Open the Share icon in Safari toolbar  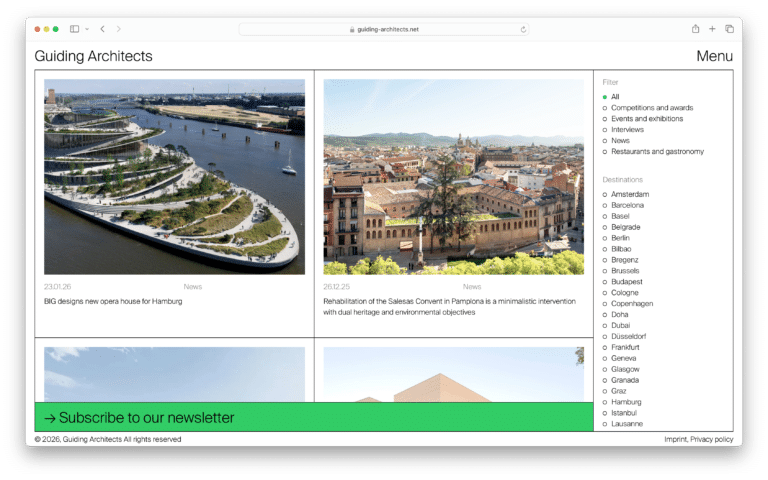click(x=695, y=29)
